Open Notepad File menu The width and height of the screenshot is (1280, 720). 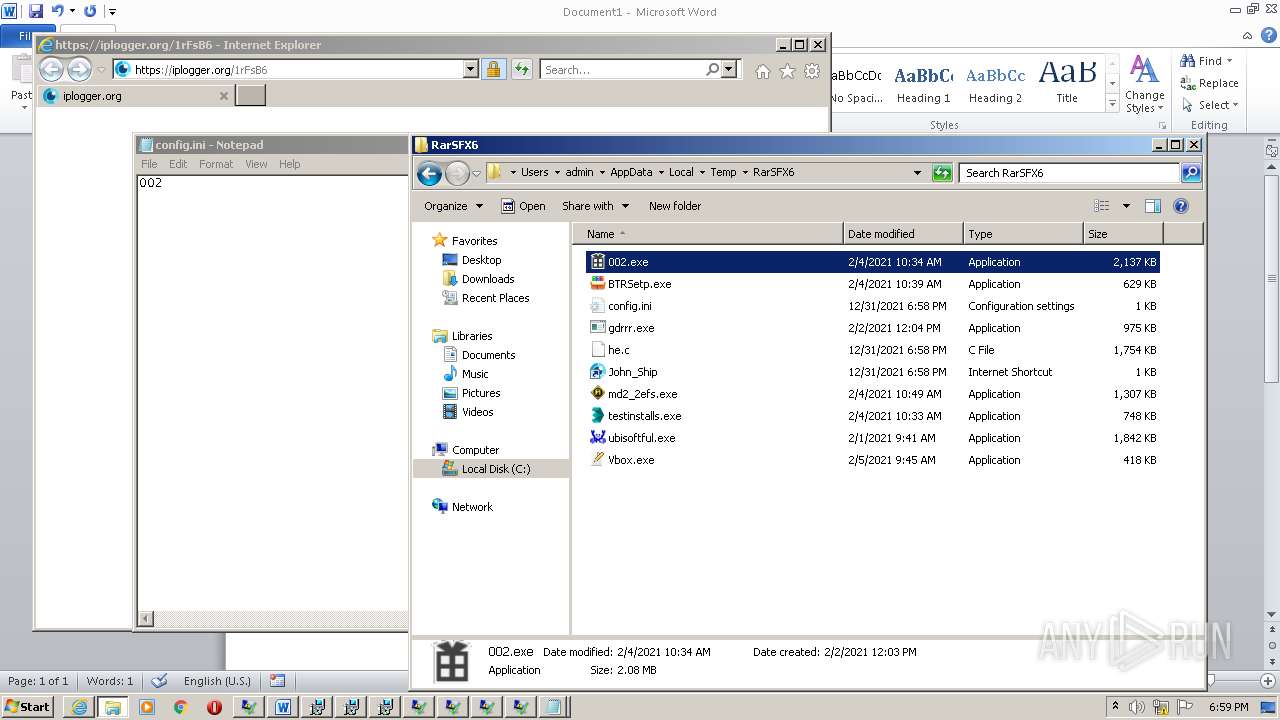coord(149,164)
